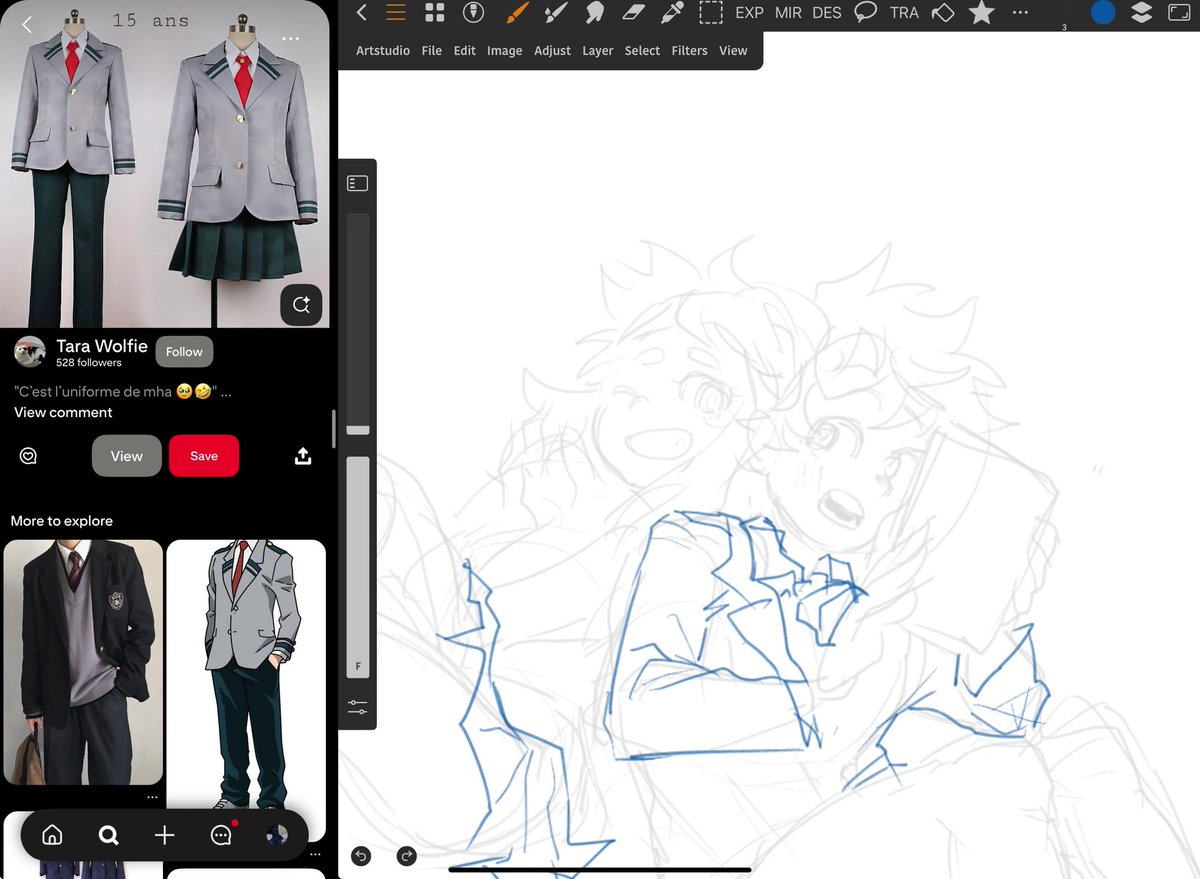Select the Eraser tool
This screenshot has height=879, width=1200.
pyautogui.click(x=632, y=12)
